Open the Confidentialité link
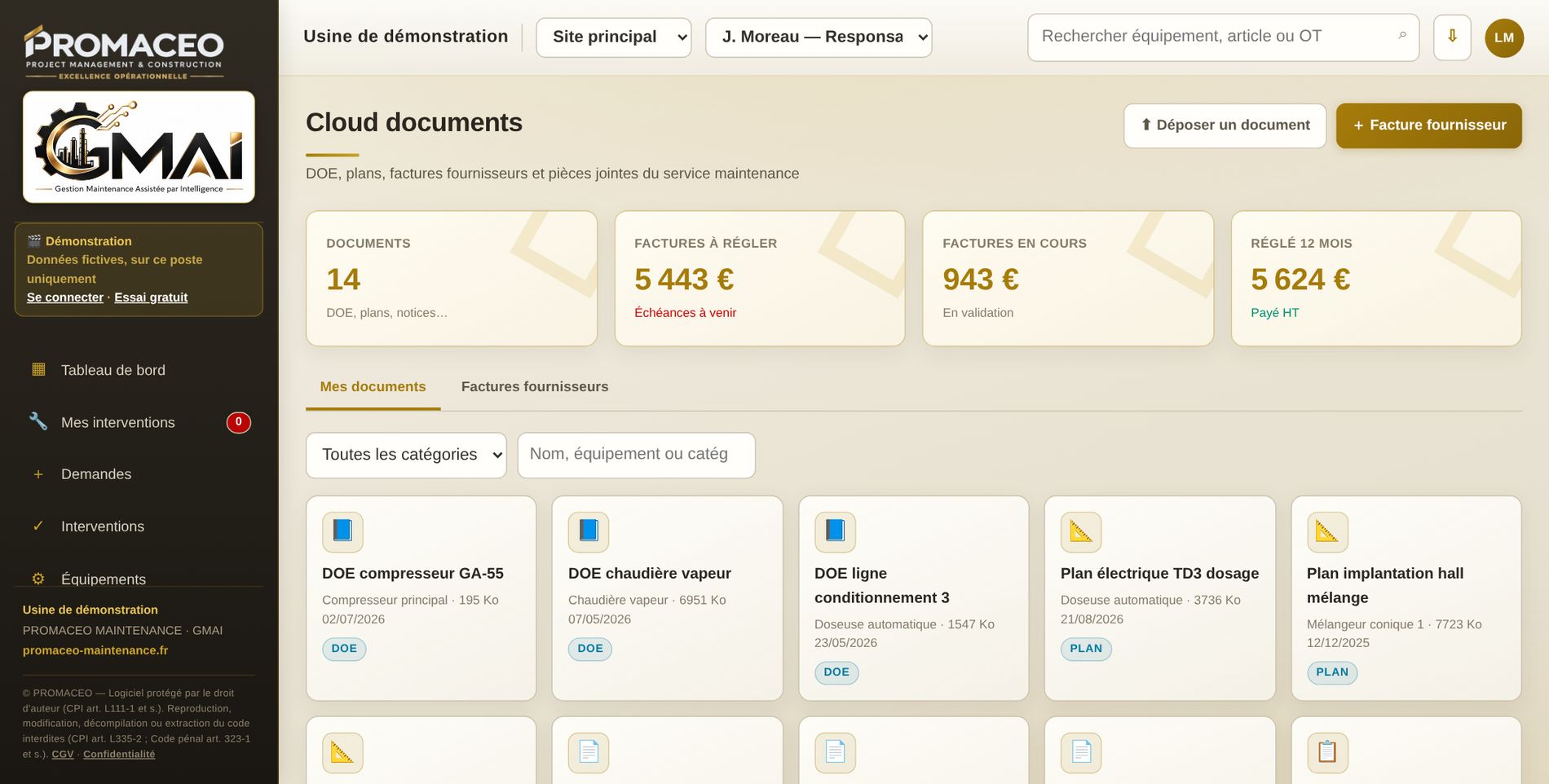This screenshot has height=784, width=1549. click(119, 755)
